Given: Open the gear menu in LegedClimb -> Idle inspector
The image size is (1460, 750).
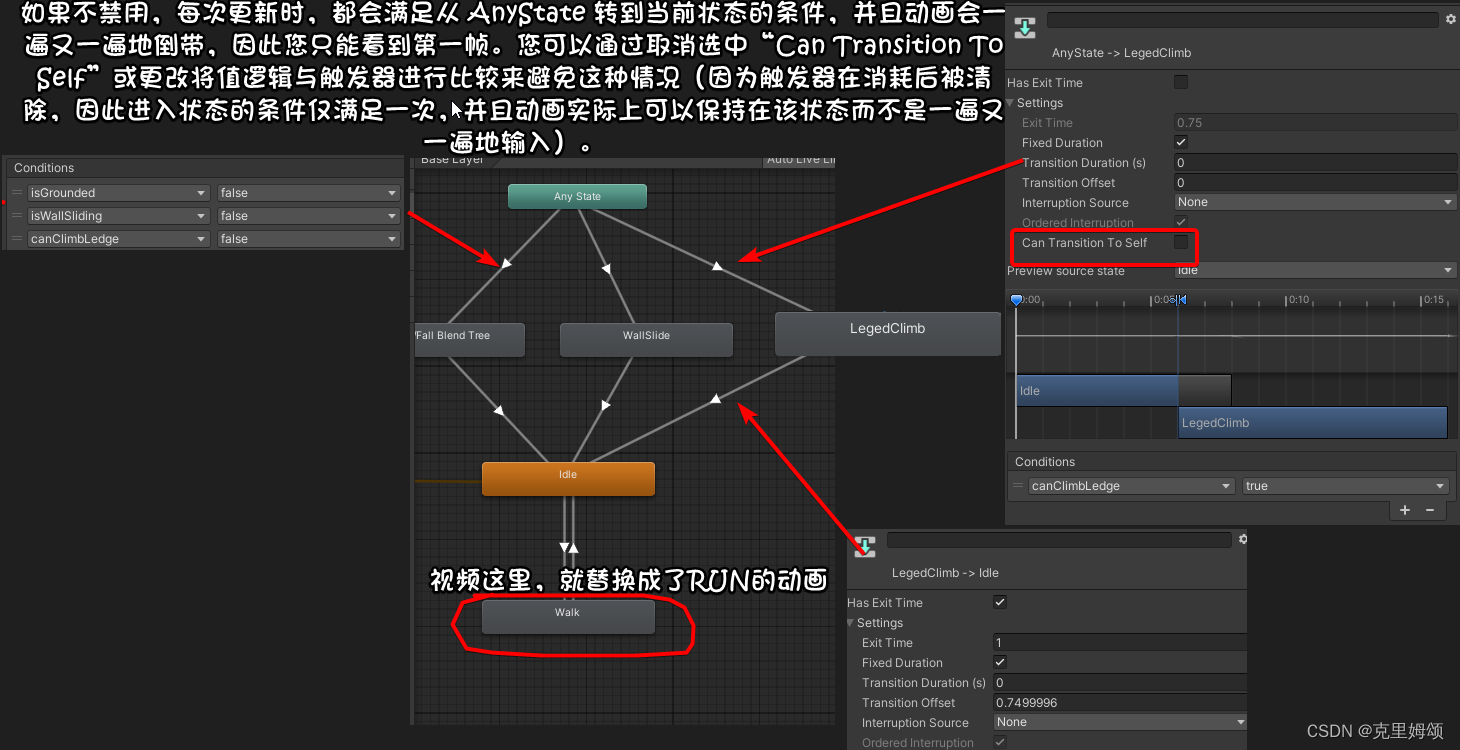Looking at the screenshot, I should pyautogui.click(x=1243, y=539).
